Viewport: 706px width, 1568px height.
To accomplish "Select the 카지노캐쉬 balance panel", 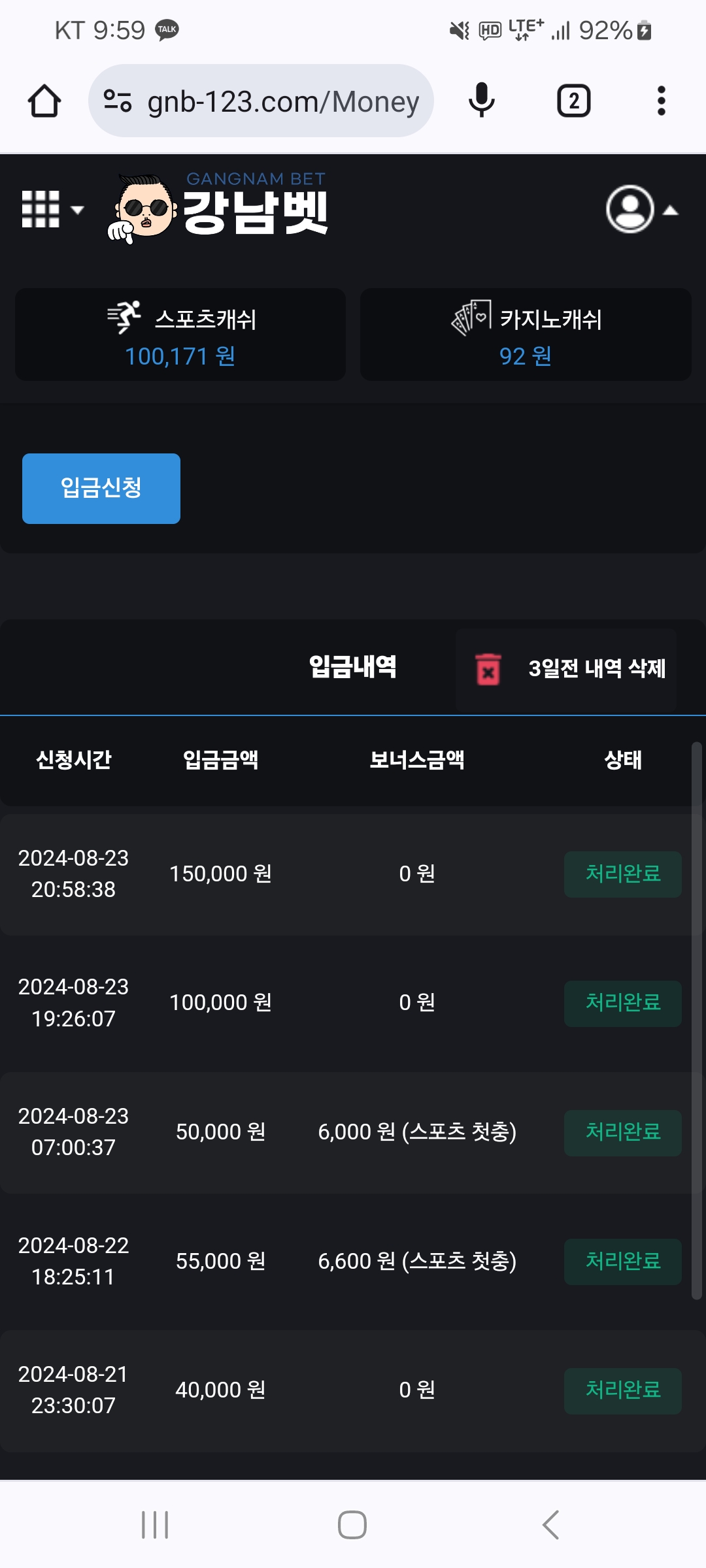I will click(526, 335).
